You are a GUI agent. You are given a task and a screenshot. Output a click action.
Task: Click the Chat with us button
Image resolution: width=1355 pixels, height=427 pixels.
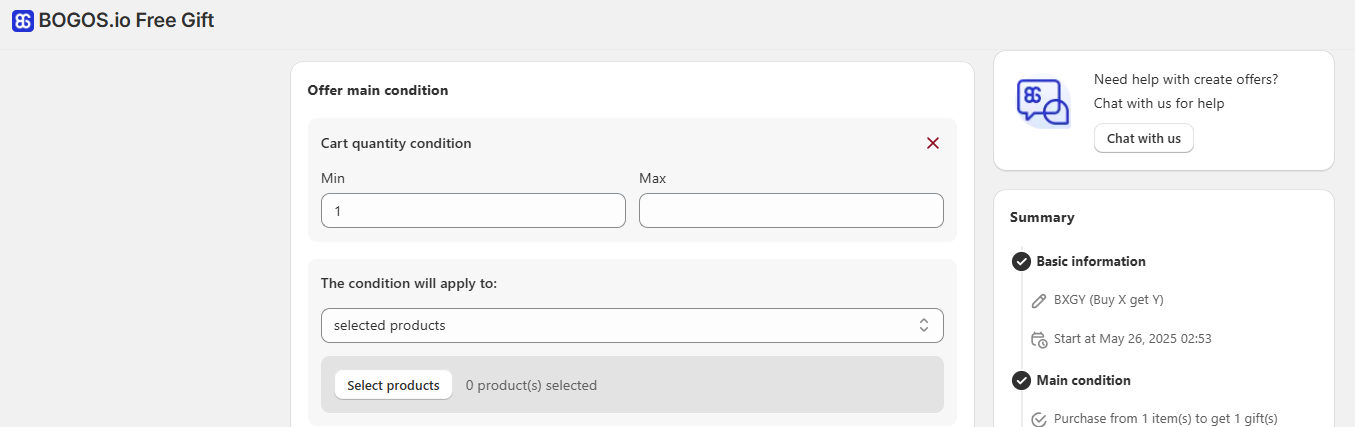(1144, 138)
